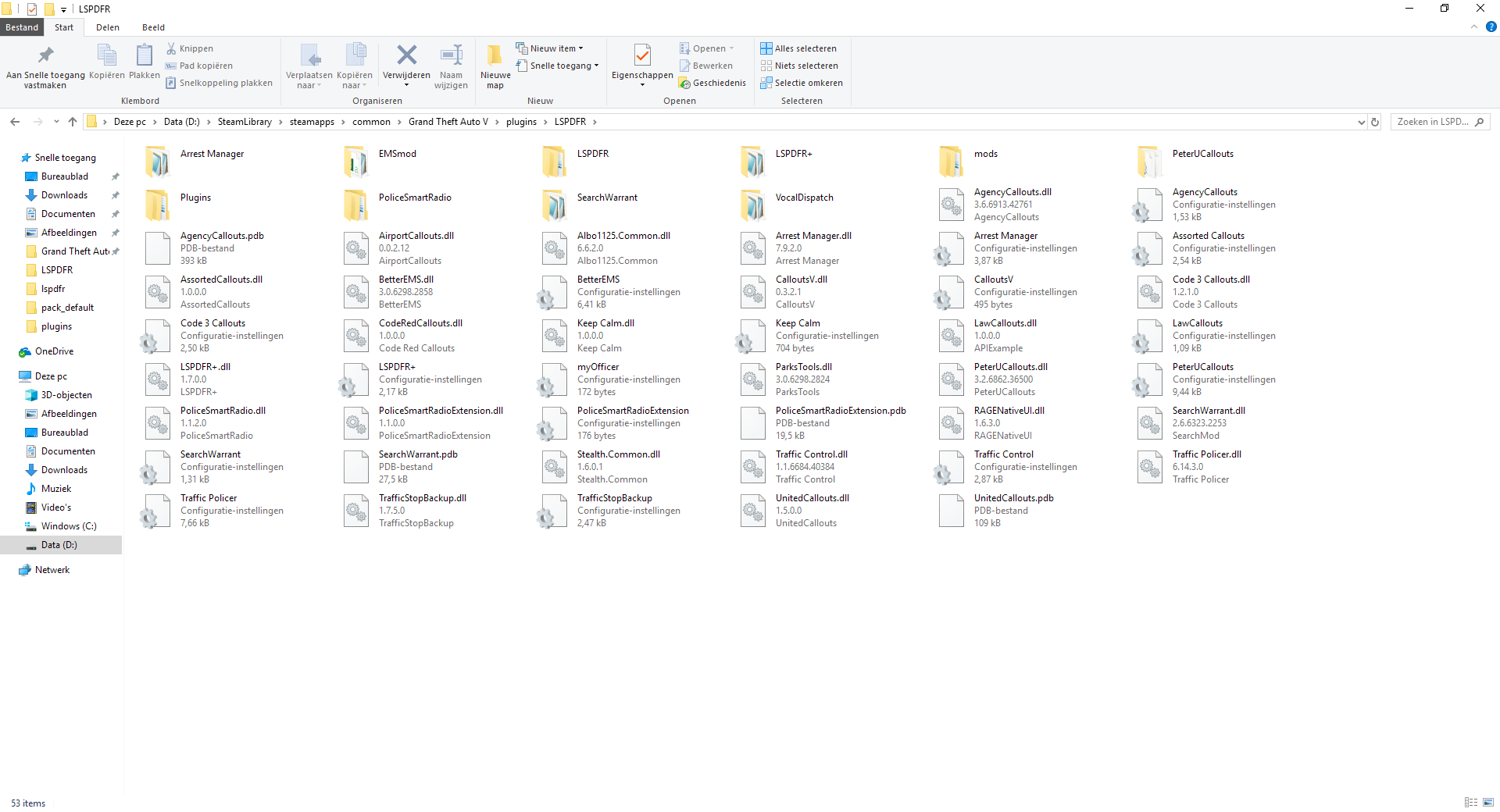
Task: Create new folder with Nieuwe map
Action: coord(495,67)
